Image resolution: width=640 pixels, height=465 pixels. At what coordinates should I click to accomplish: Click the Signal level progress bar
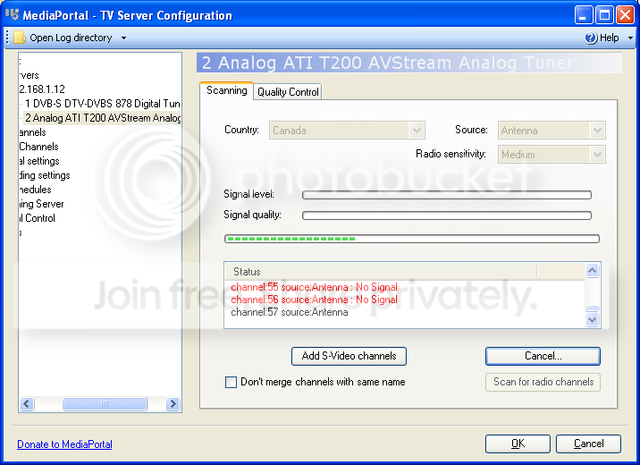pos(447,195)
